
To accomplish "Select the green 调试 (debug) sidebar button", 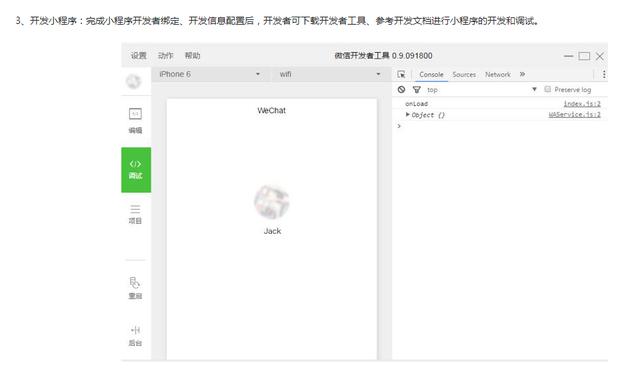I will click(x=136, y=170).
